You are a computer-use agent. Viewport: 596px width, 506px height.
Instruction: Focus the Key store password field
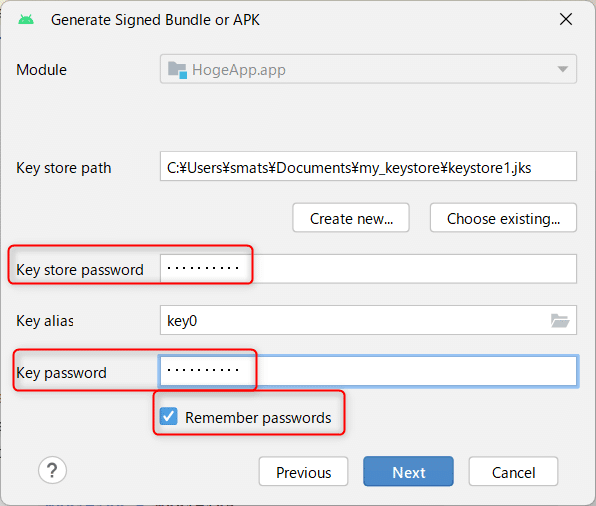(x=368, y=269)
